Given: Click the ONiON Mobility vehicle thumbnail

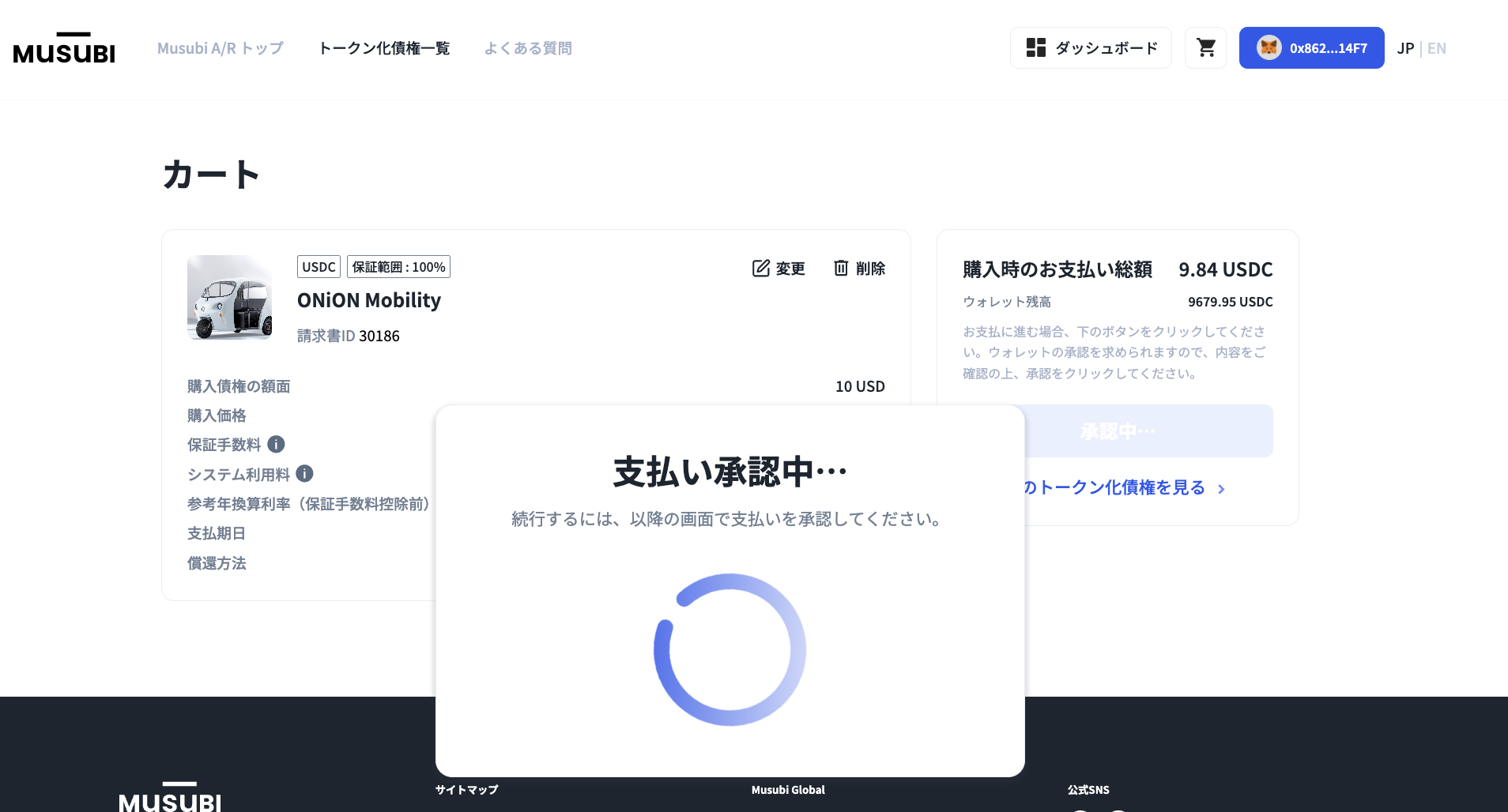Looking at the screenshot, I should pyautogui.click(x=230, y=297).
